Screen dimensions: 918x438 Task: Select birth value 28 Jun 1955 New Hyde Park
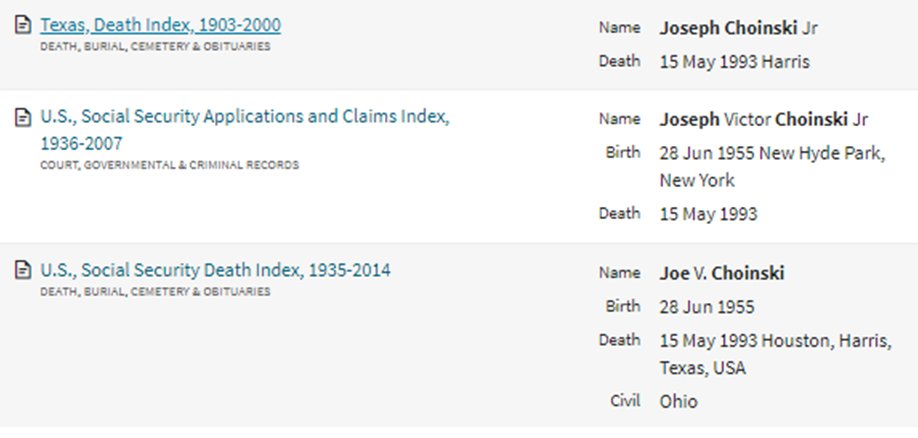coord(772,166)
